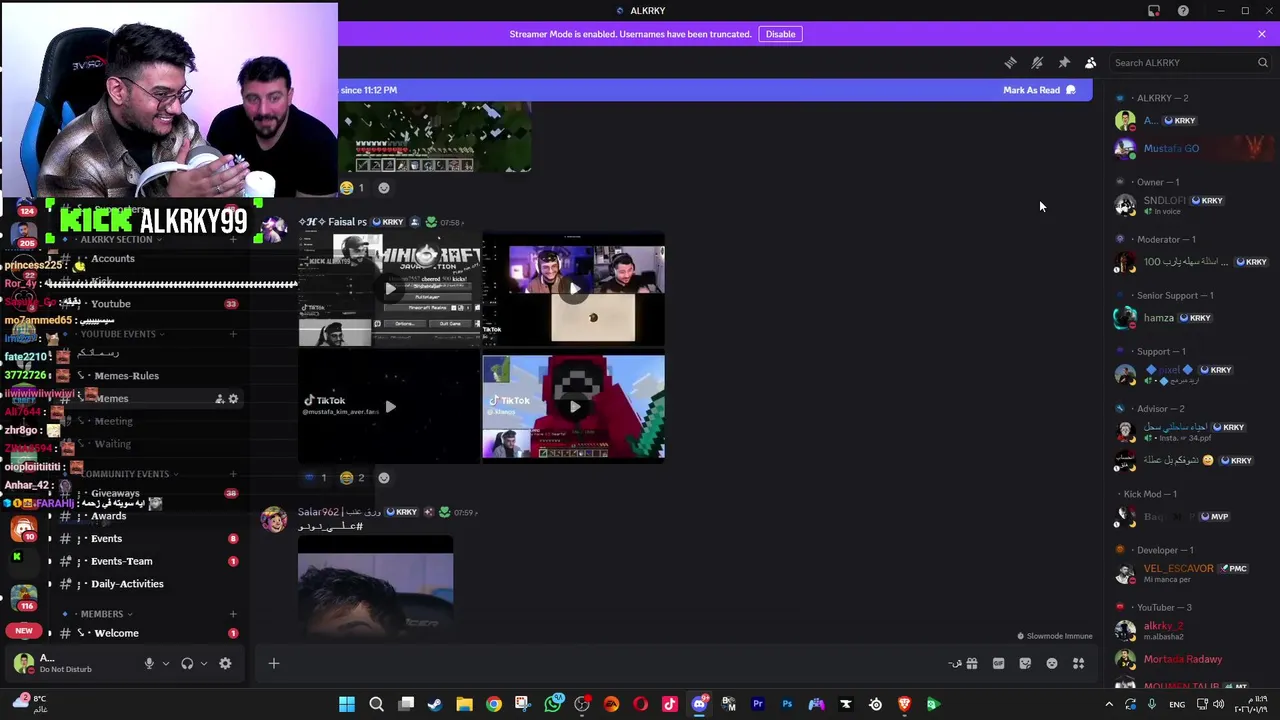Open the gift icon in message bar
Image resolution: width=1280 pixels, height=720 pixels.
point(971,663)
